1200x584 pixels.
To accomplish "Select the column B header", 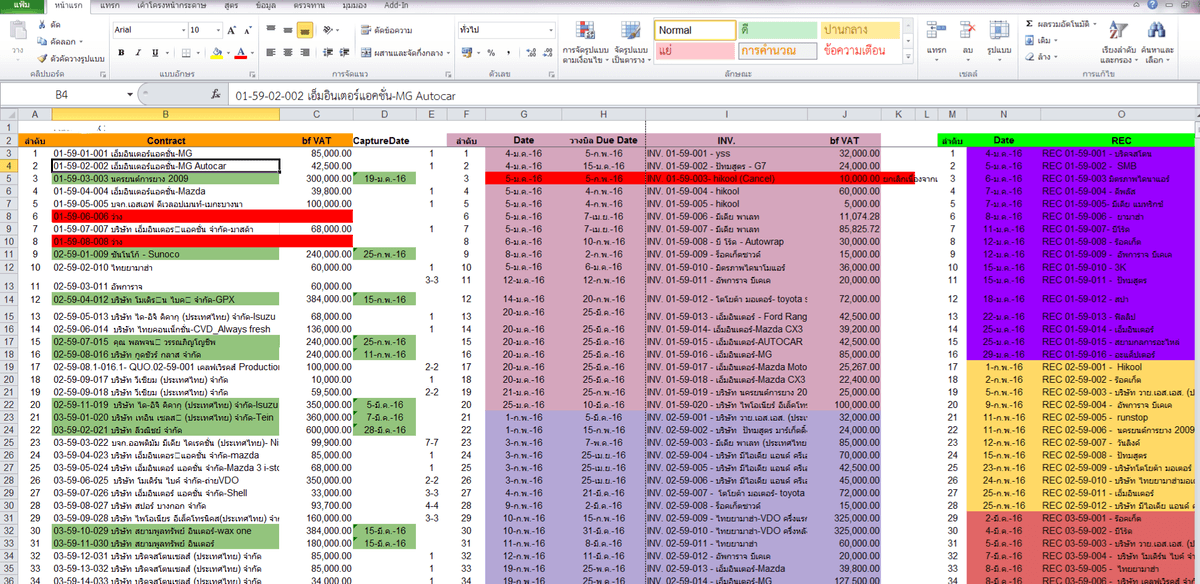I will pos(166,116).
